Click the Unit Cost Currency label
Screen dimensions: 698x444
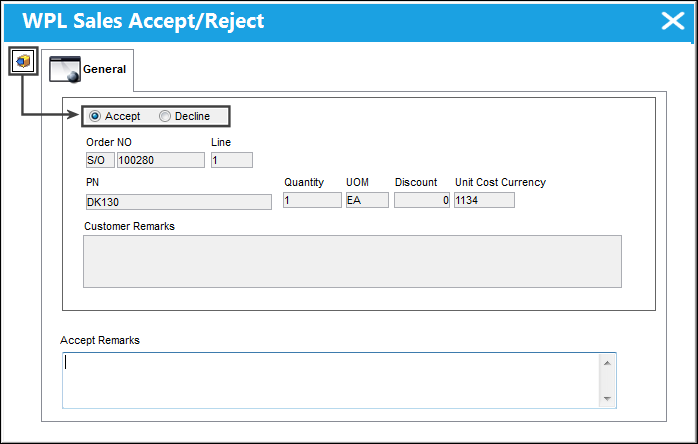[x=500, y=182]
